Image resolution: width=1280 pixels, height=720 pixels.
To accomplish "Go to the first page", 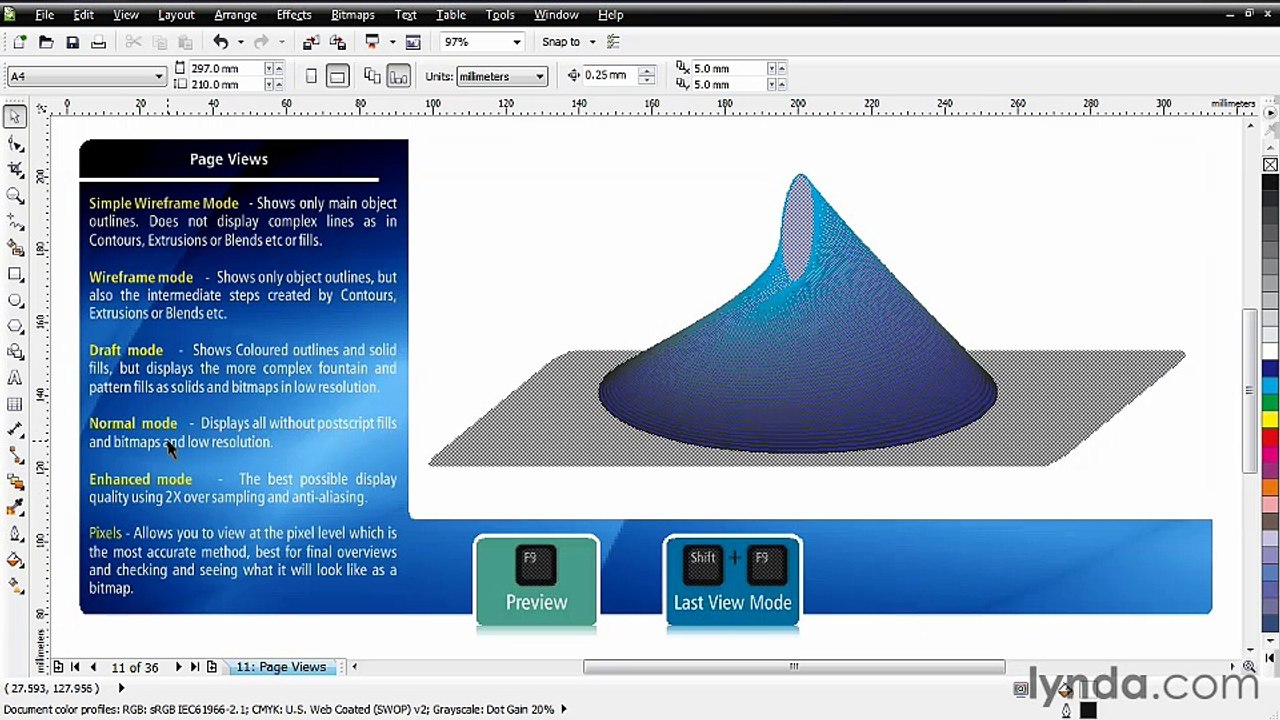I will click(75, 667).
